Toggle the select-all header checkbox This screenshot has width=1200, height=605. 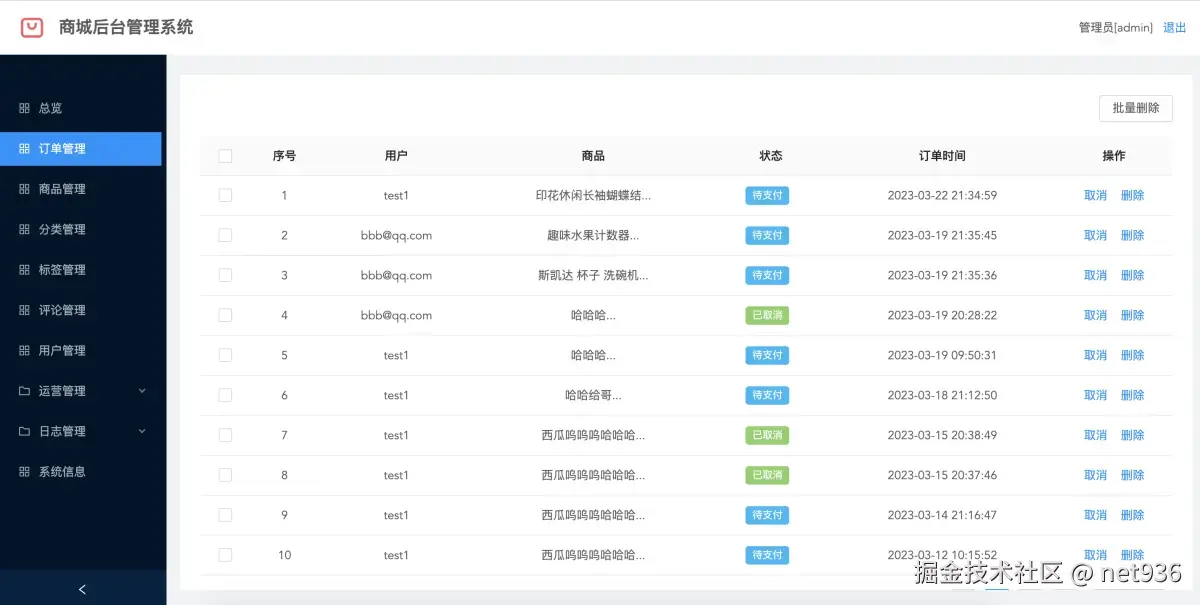point(225,156)
